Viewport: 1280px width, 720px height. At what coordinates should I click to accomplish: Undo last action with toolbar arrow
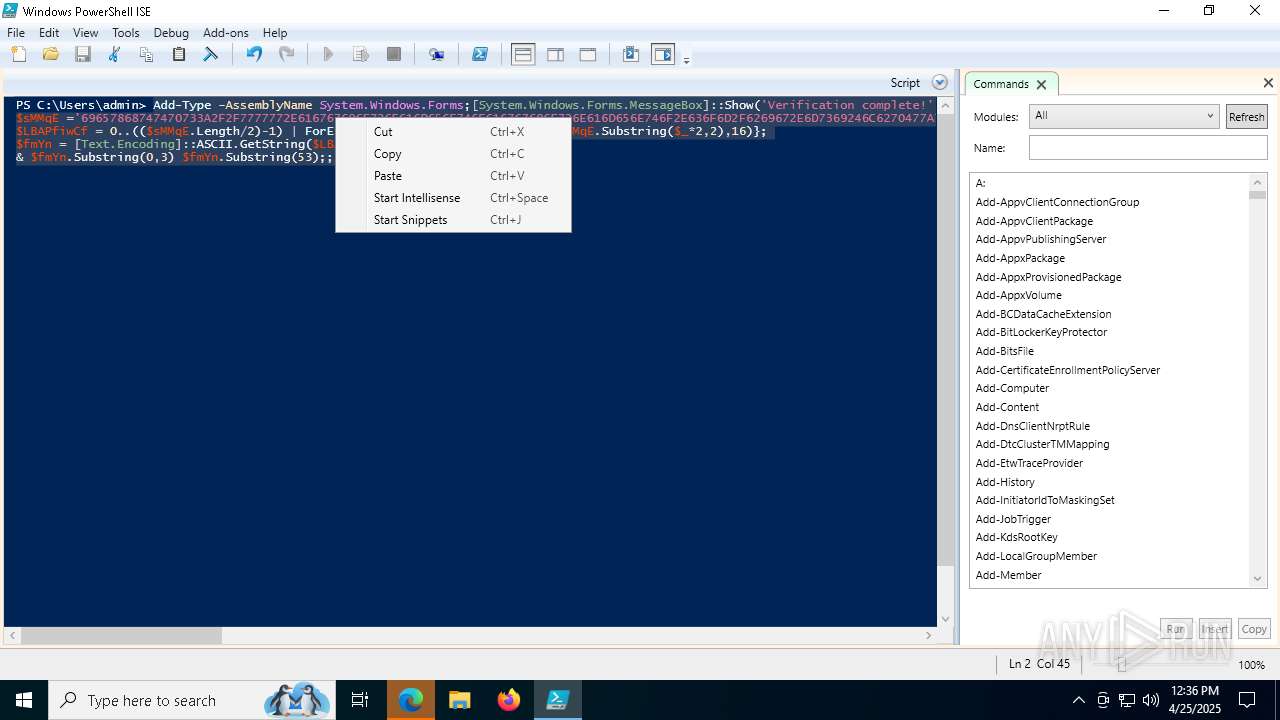254,55
